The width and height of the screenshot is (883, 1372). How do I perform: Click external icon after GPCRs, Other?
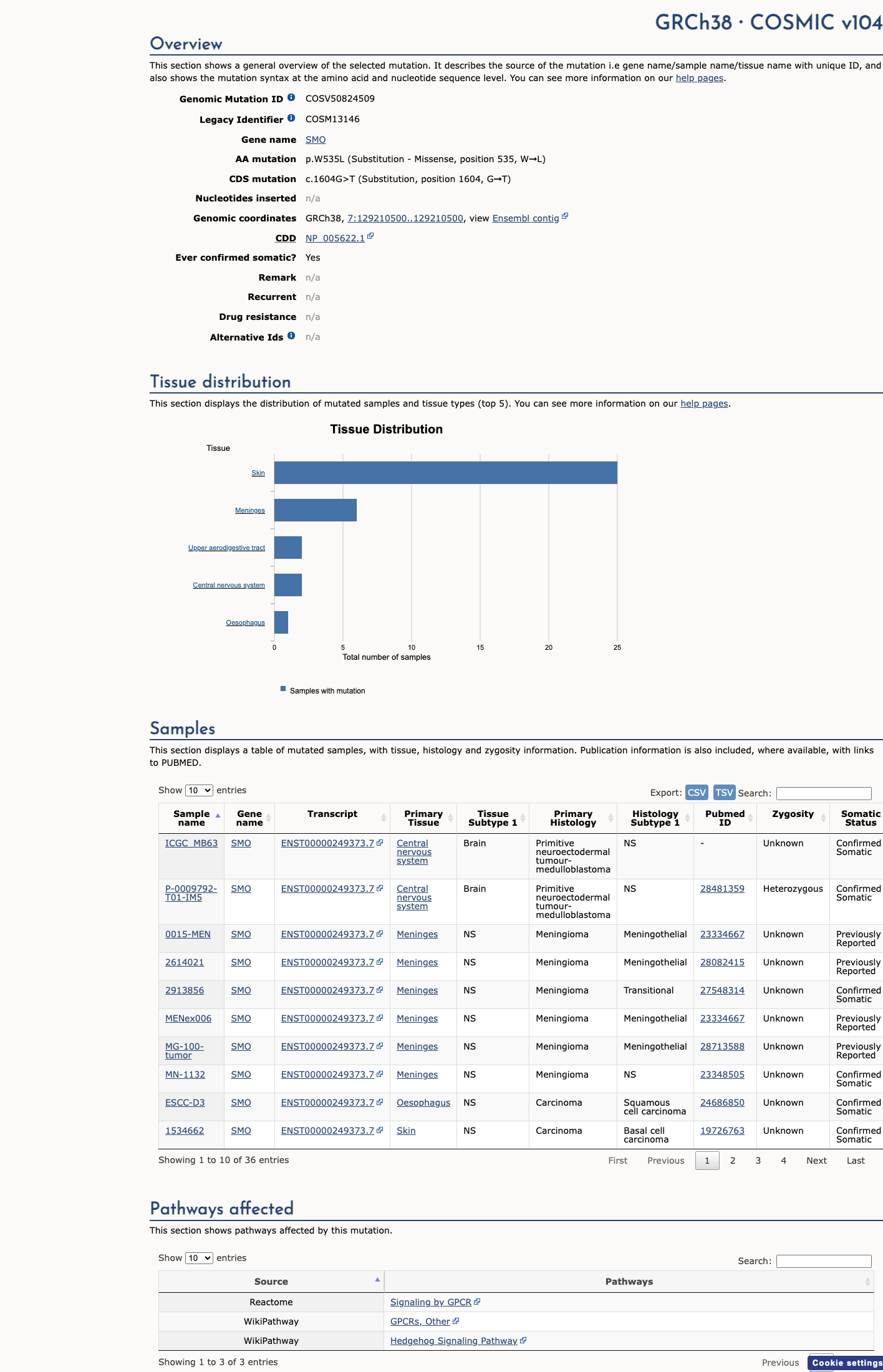pos(456,1321)
